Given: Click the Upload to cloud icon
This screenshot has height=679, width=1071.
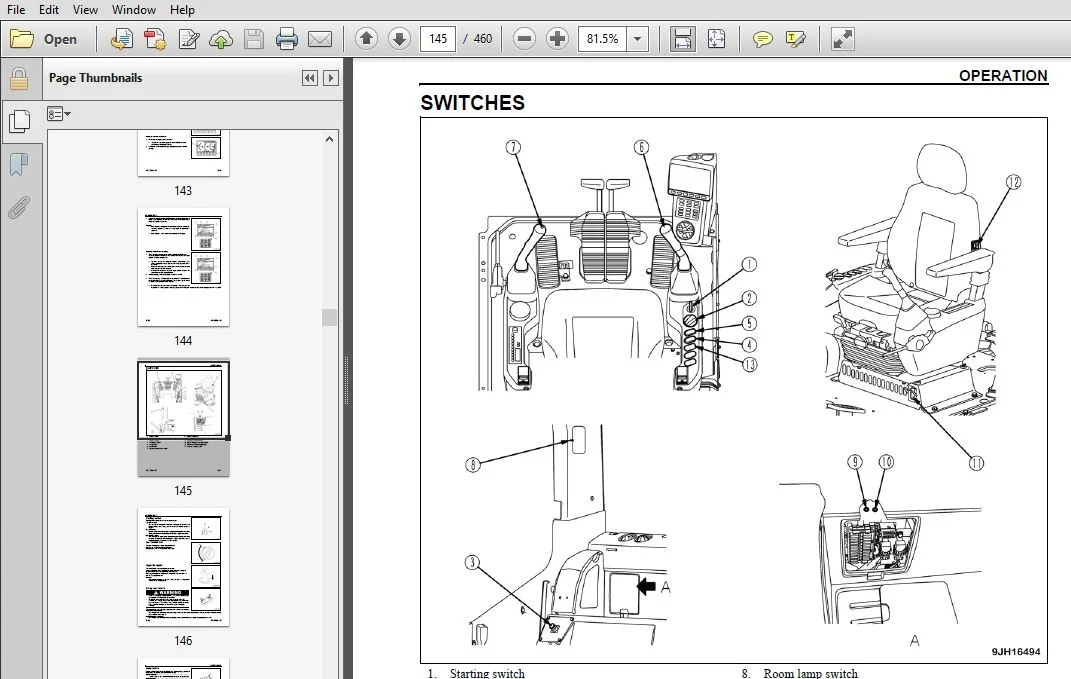Looking at the screenshot, I should (x=221, y=39).
